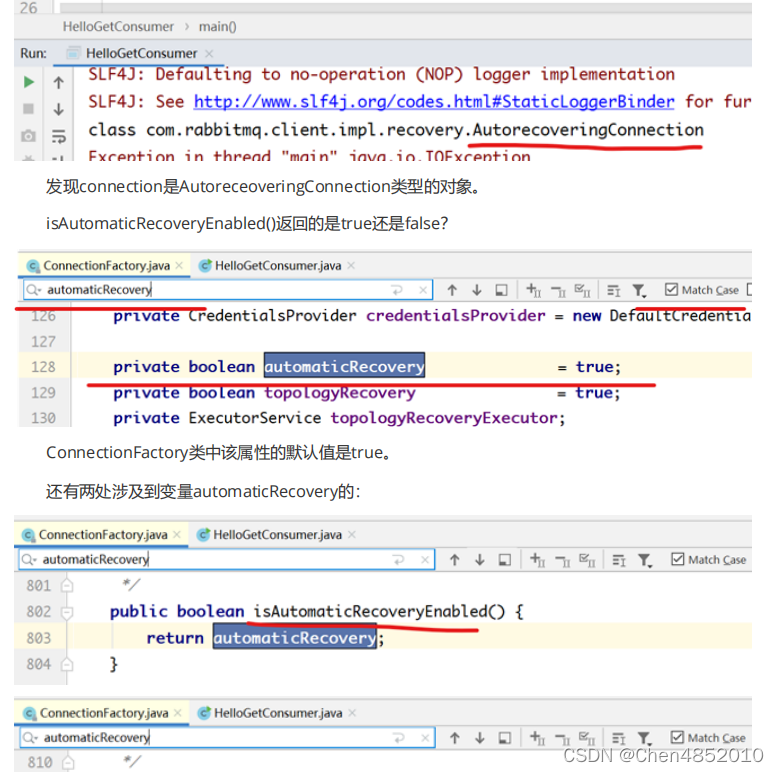Select all occurrences icon, find bar above line 810
Image resolution: width=779 pixels, height=772 pixels.
(x=587, y=738)
